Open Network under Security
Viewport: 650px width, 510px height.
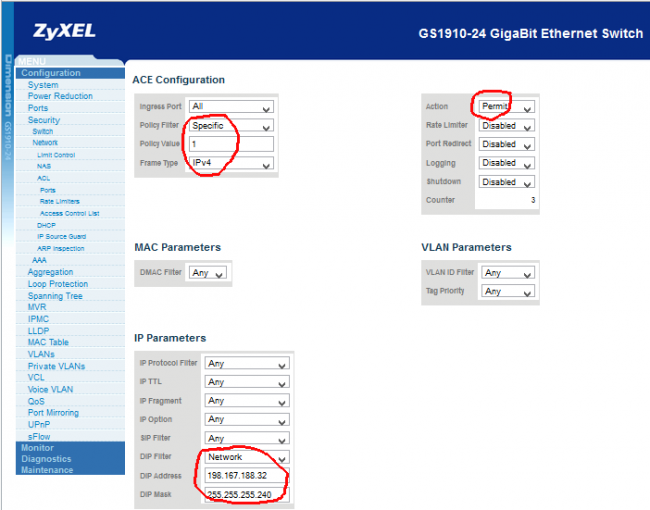click(x=45, y=143)
